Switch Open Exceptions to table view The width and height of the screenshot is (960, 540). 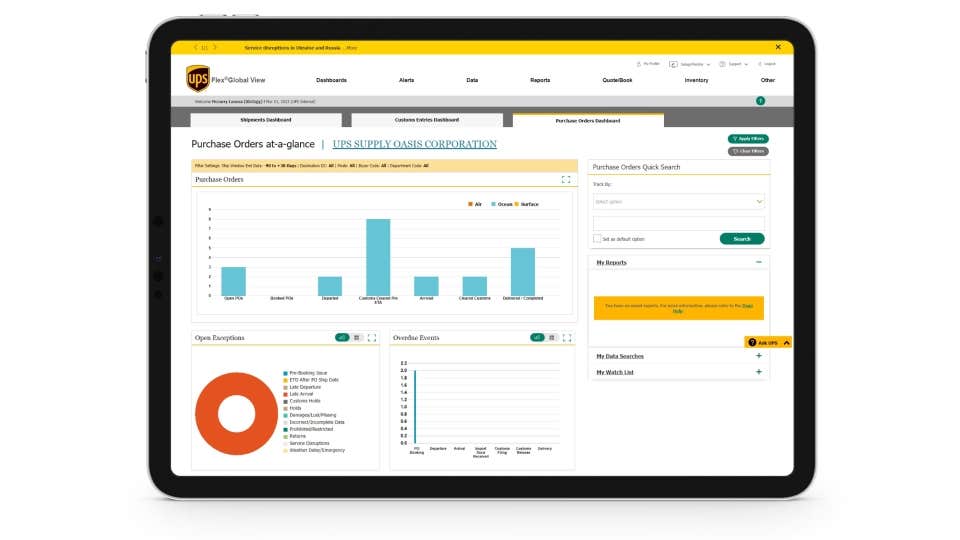coord(357,338)
